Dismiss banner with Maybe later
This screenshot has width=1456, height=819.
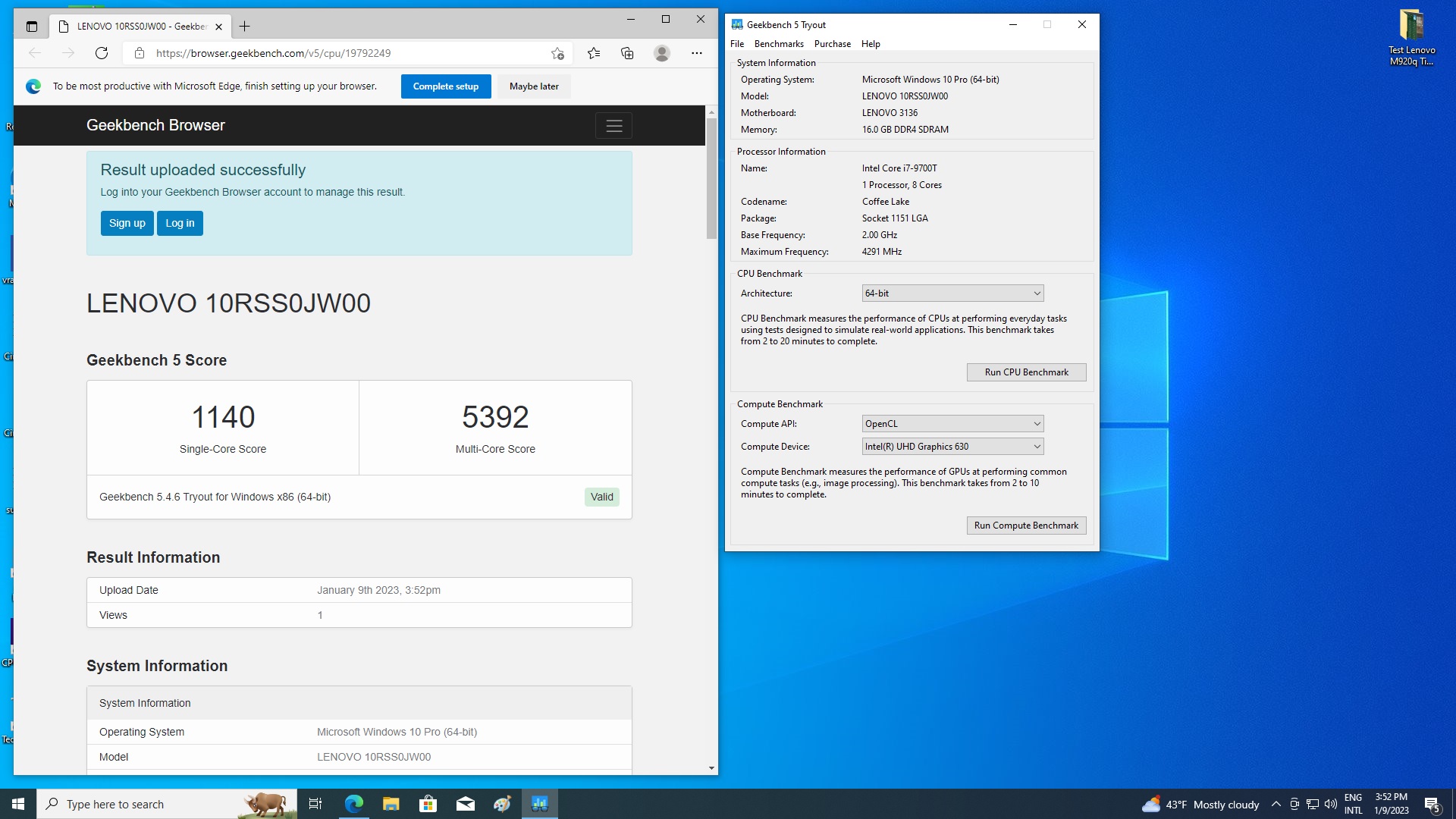534,86
